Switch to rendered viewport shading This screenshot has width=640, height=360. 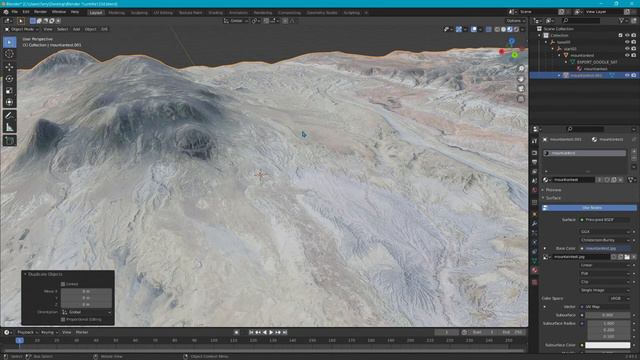coord(516,29)
